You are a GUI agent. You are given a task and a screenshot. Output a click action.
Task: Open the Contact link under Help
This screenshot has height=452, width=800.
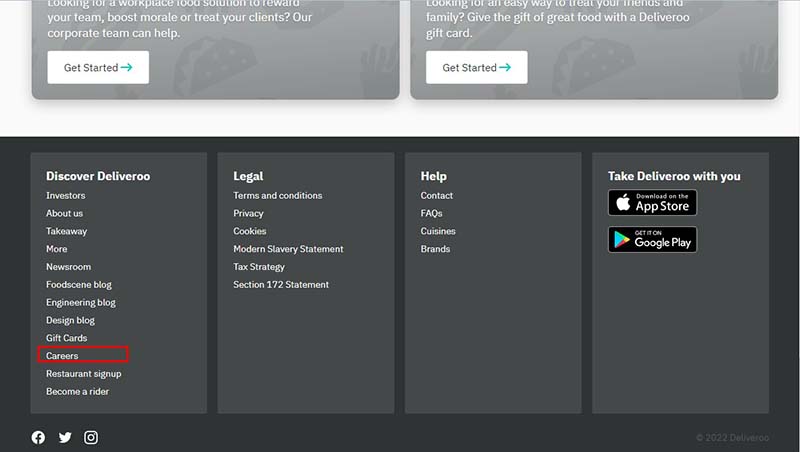(436, 195)
